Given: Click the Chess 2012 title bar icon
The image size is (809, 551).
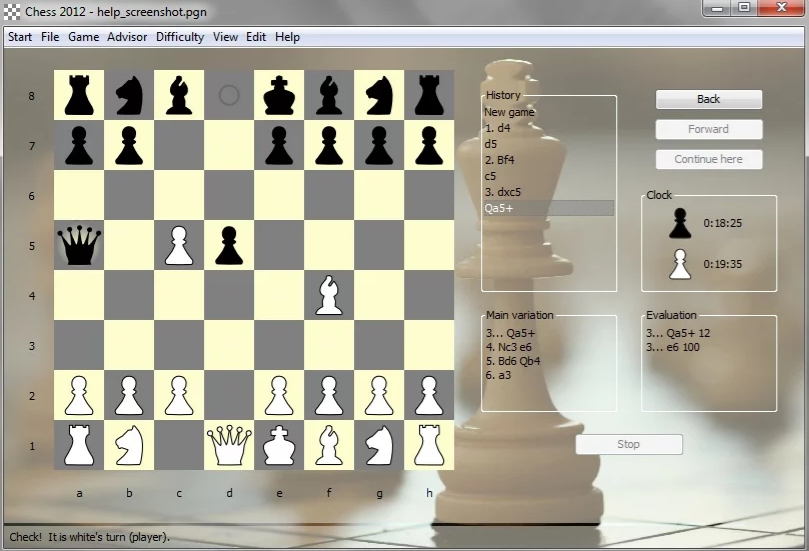Looking at the screenshot, I should (12, 11).
